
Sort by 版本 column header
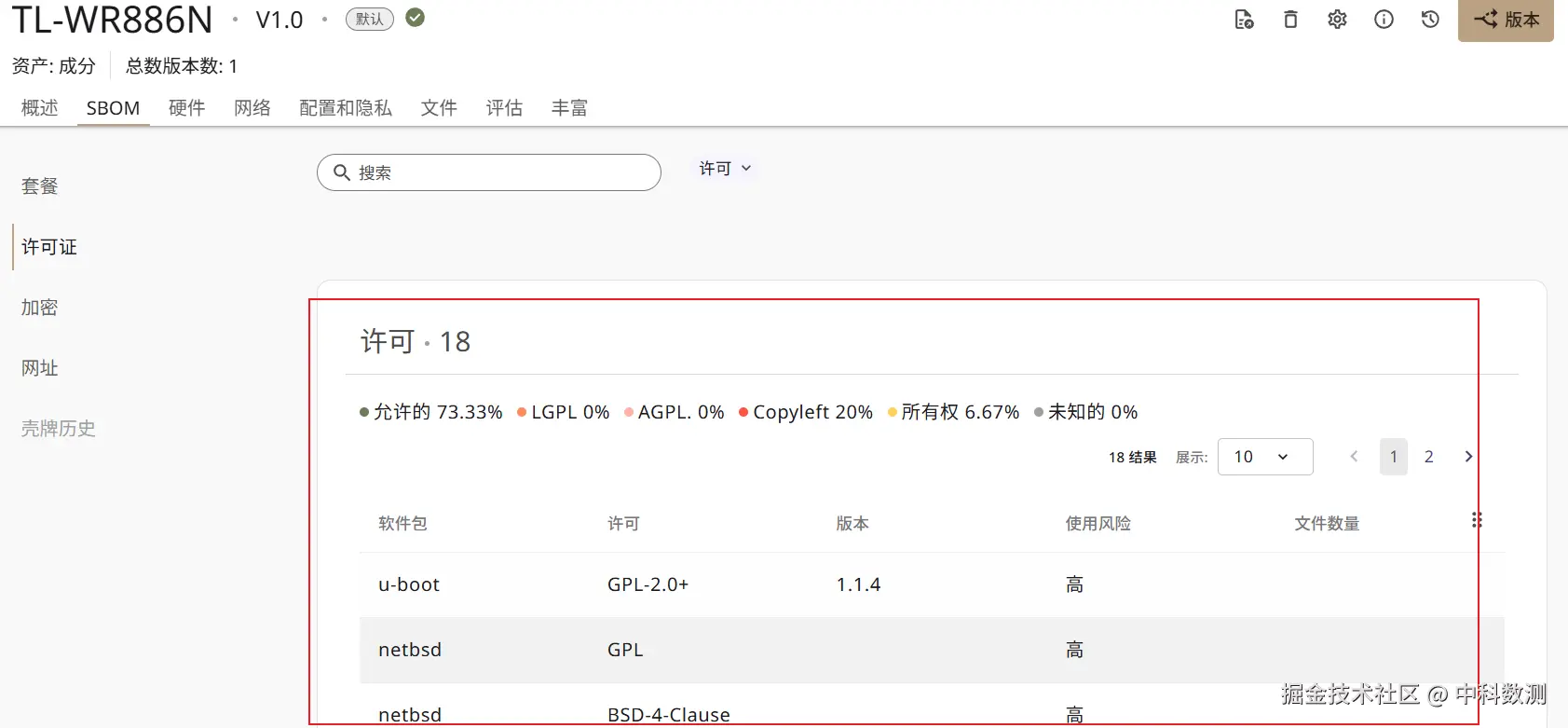tap(852, 524)
